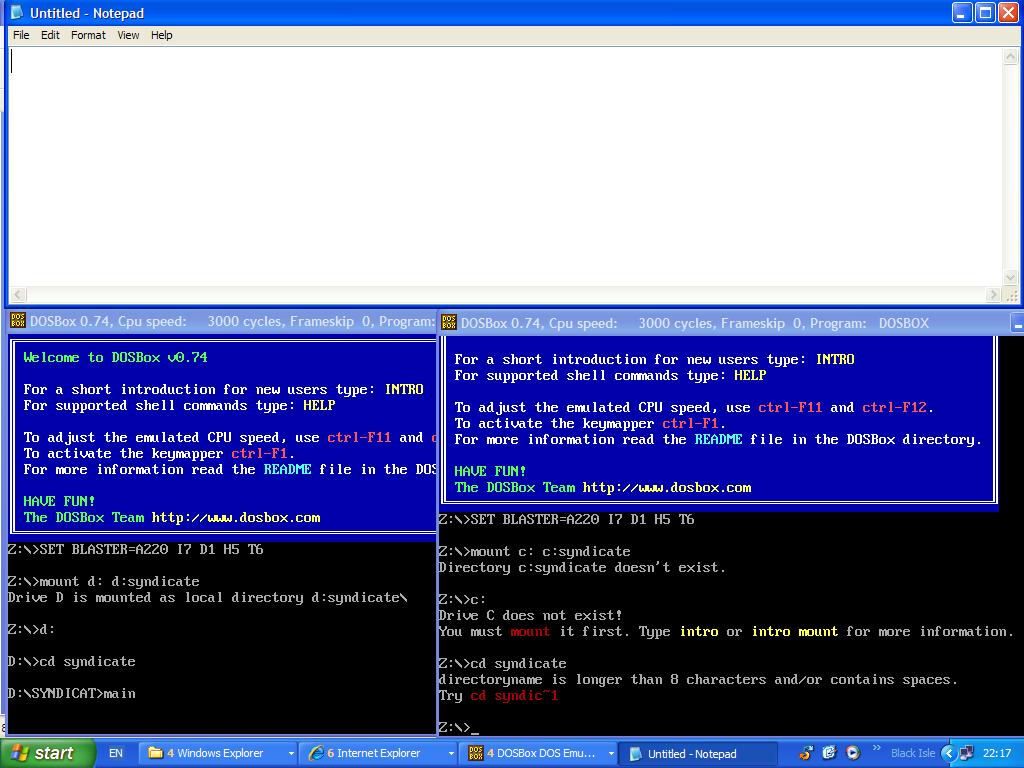Minimize the Notepad window
The image size is (1024, 768).
pos(961,12)
